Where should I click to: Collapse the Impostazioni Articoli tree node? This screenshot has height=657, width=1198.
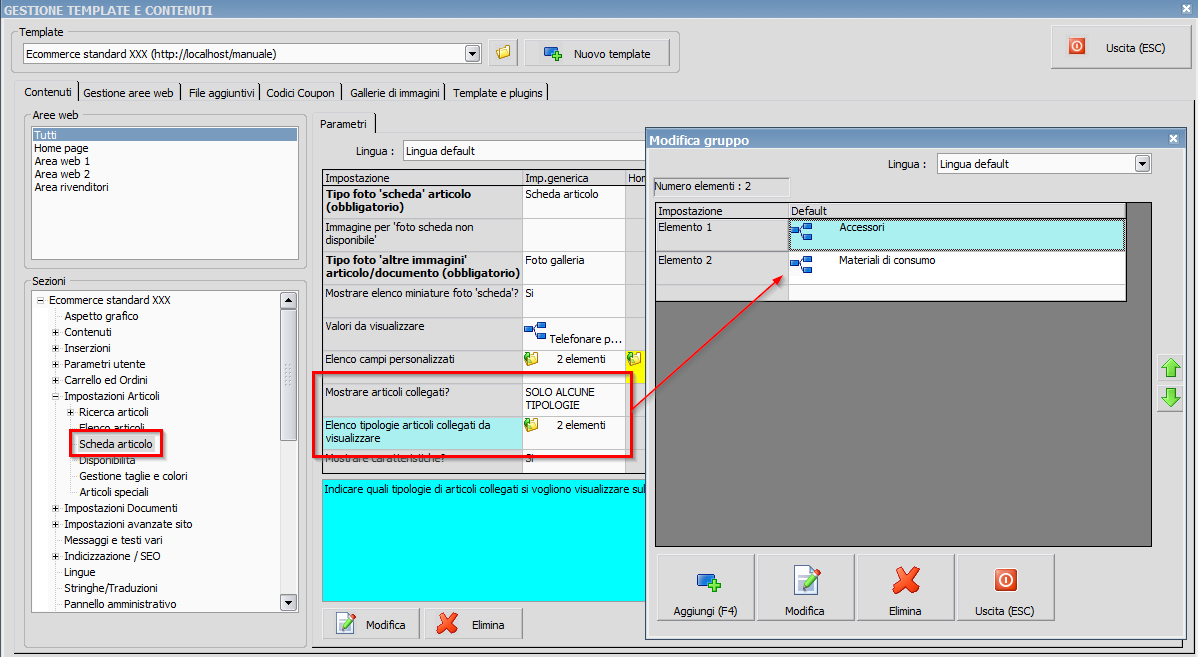pos(55,396)
